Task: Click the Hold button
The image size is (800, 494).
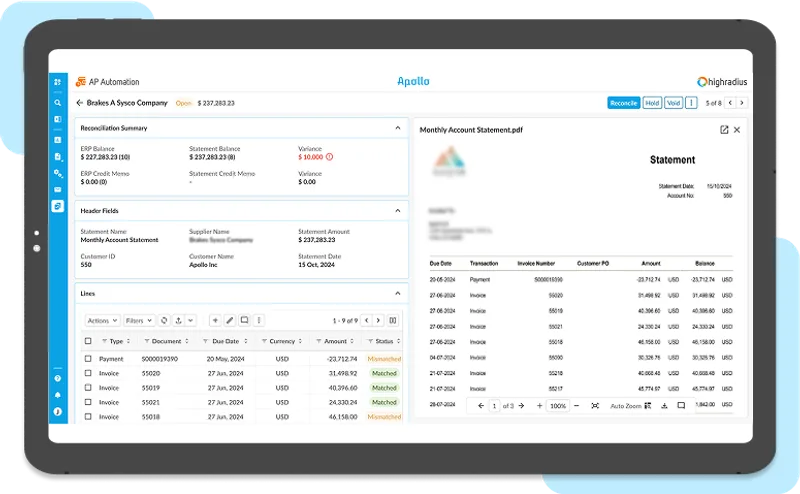Action: coord(652,103)
